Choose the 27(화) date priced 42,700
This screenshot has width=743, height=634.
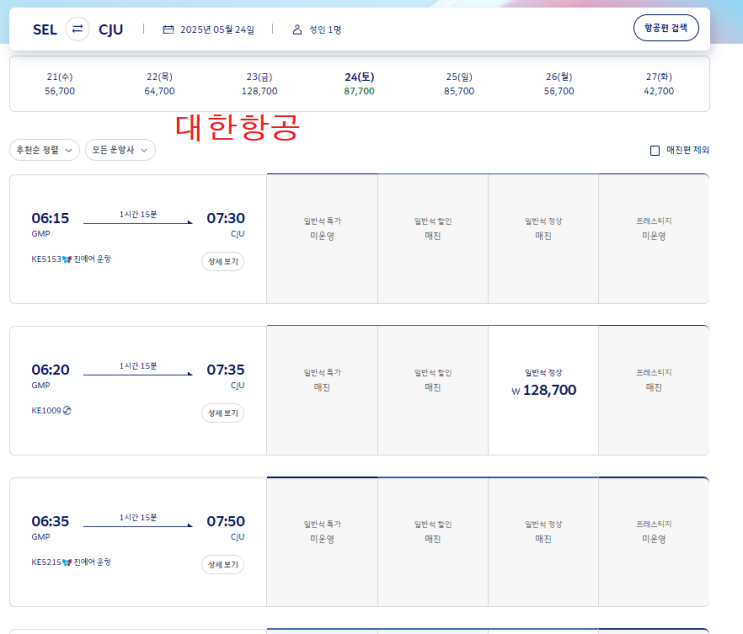(x=659, y=83)
